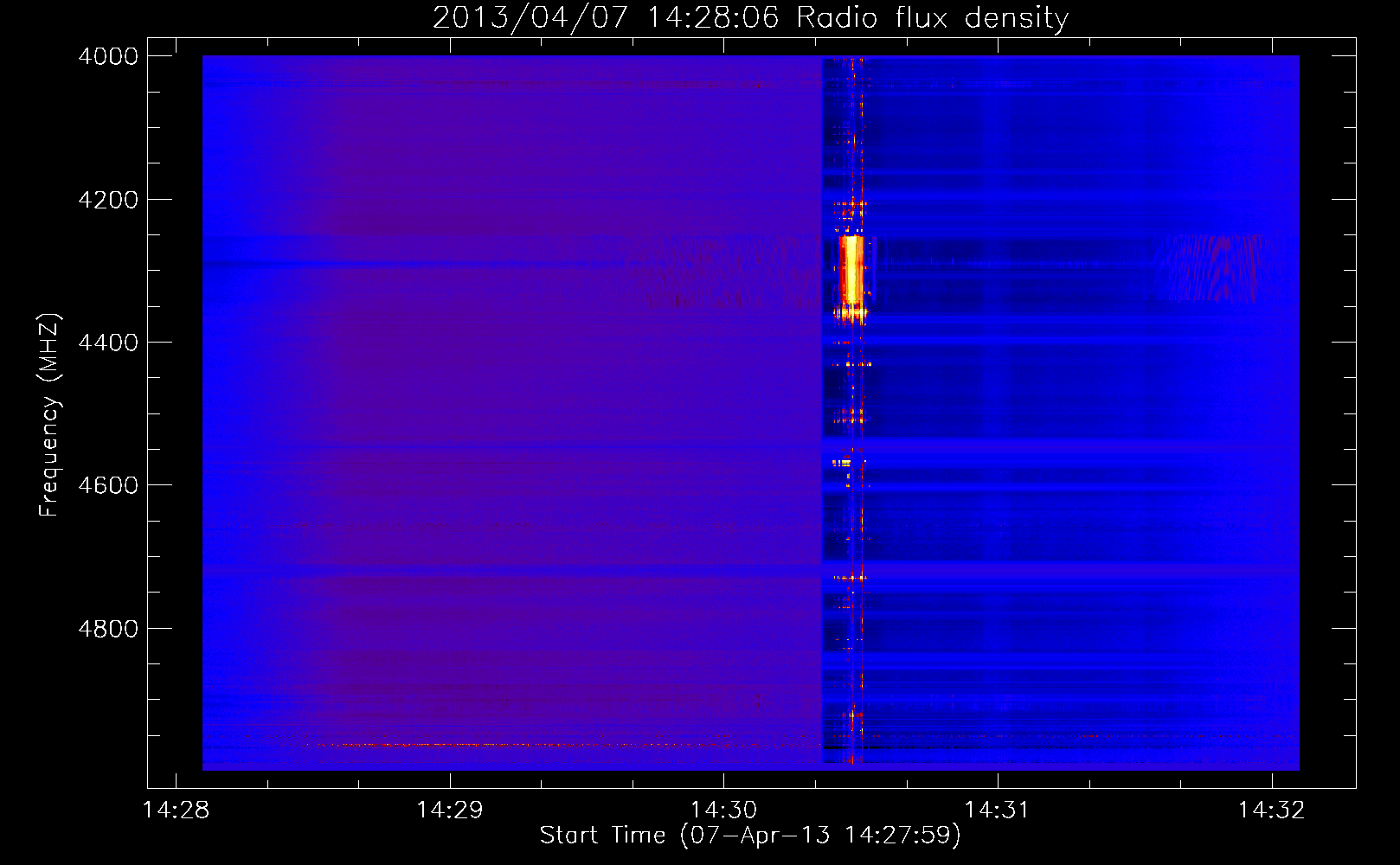Click the 'Start Time (07-Apr-13 14:27:59)' axis label
The image size is (1400, 865).
(750, 836)
